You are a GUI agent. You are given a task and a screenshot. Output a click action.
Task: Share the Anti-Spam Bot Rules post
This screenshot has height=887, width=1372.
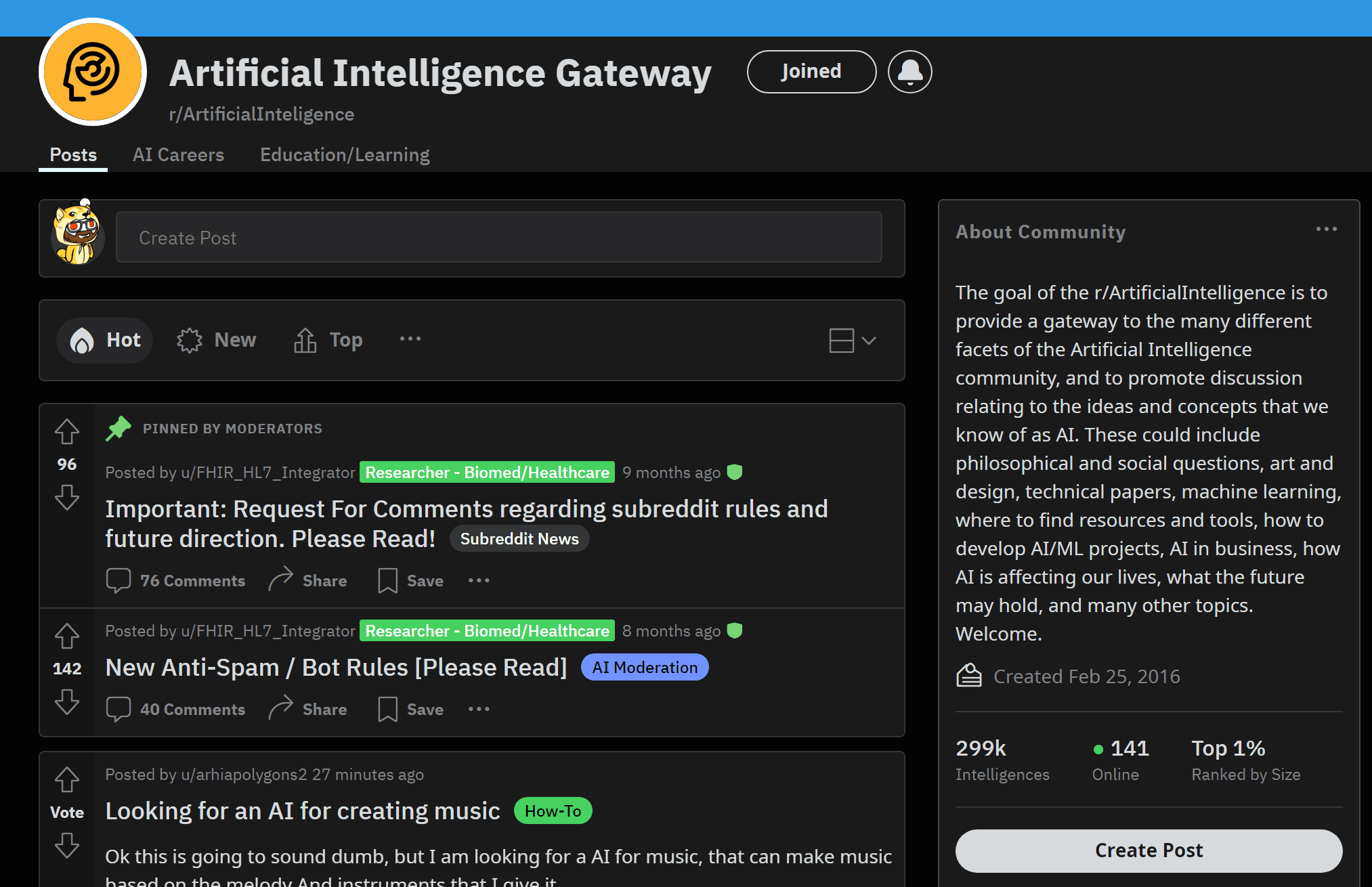(308, 710)
